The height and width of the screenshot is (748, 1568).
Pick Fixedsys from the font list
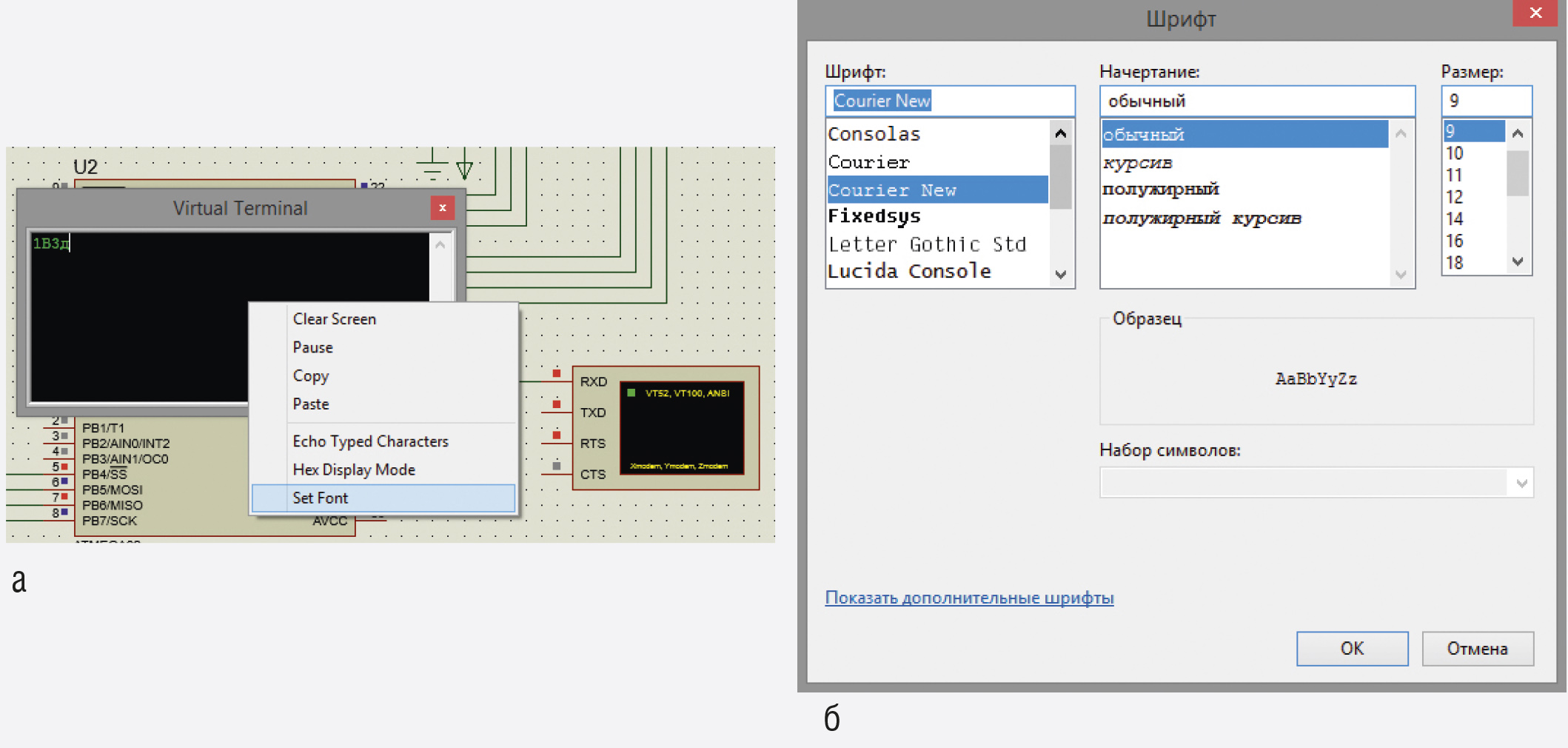coord(938,216)
